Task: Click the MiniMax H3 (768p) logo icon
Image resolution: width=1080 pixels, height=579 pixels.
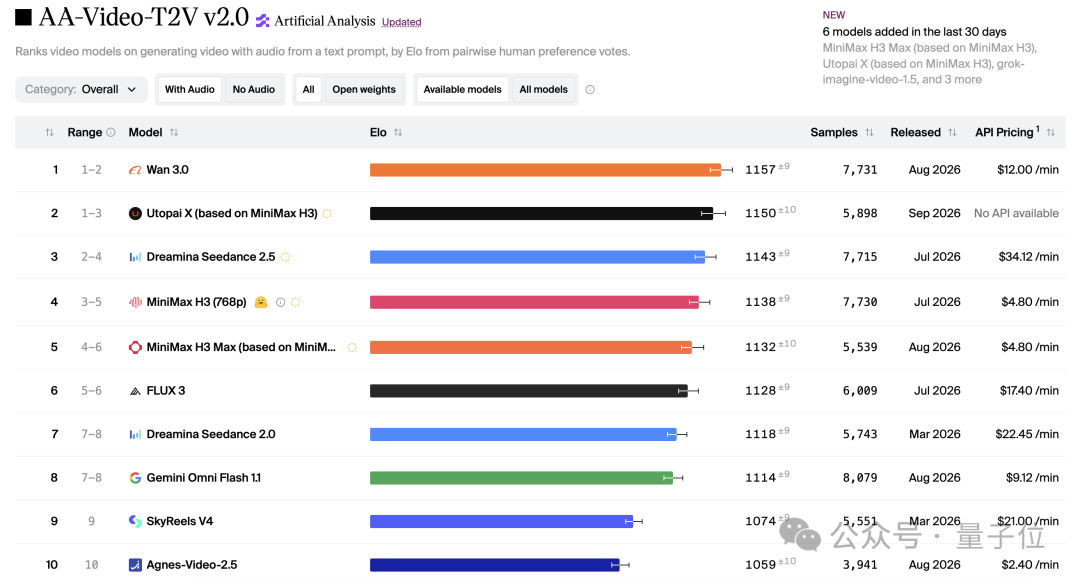Action: coord(135,302)
